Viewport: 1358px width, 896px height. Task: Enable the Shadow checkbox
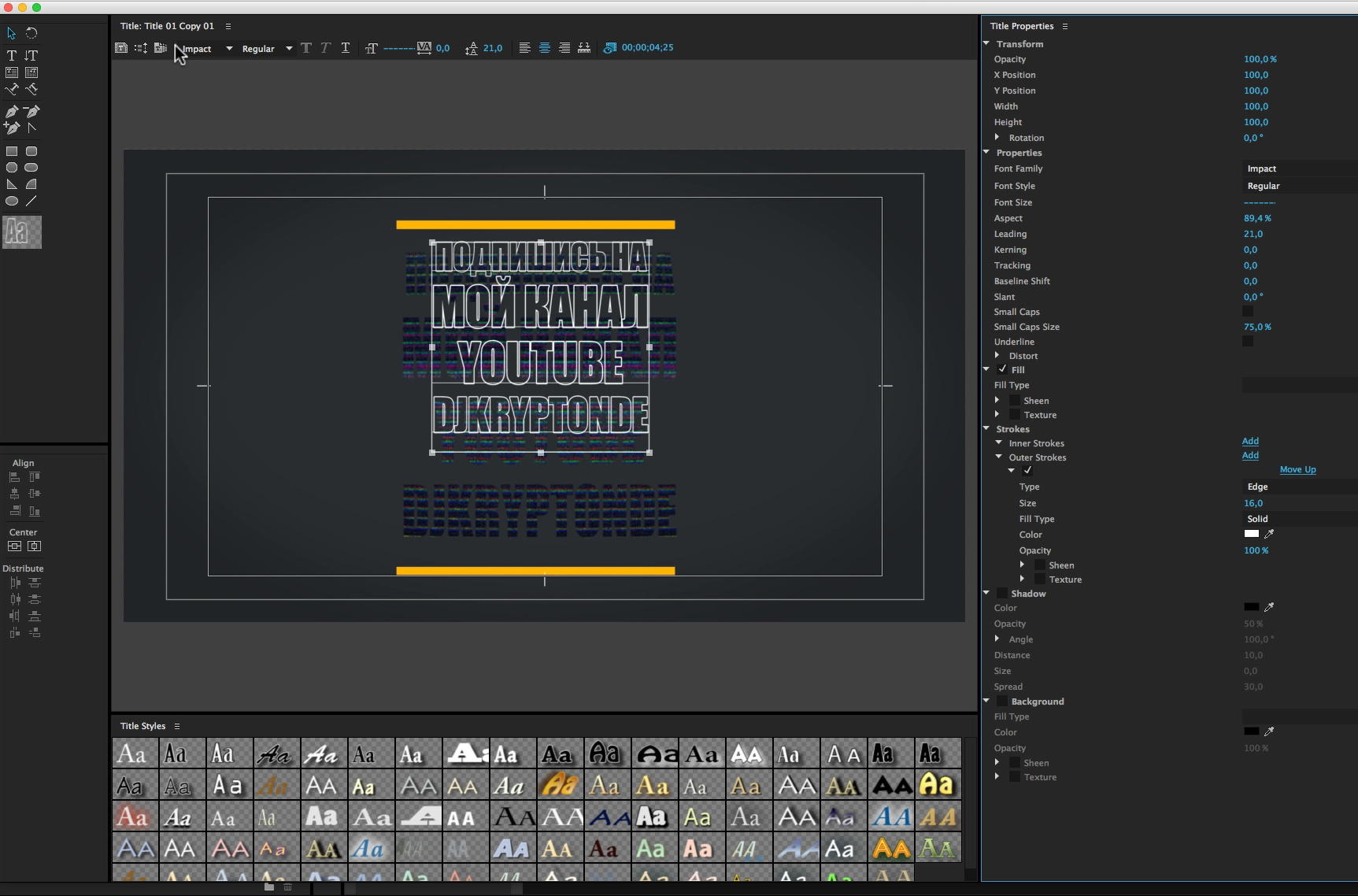[x=1002, y=594]
